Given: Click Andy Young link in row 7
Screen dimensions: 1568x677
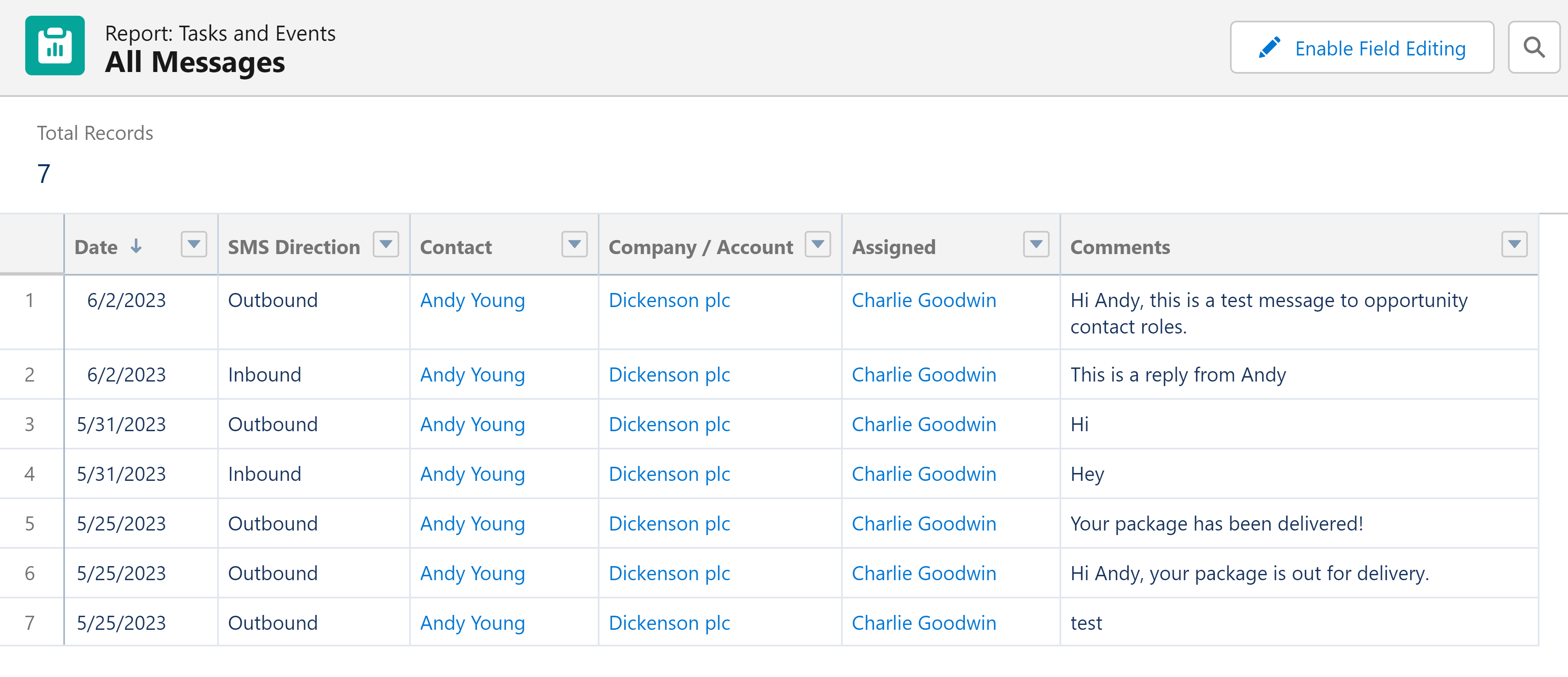Looking at the screenshot, I should (472, 623).
